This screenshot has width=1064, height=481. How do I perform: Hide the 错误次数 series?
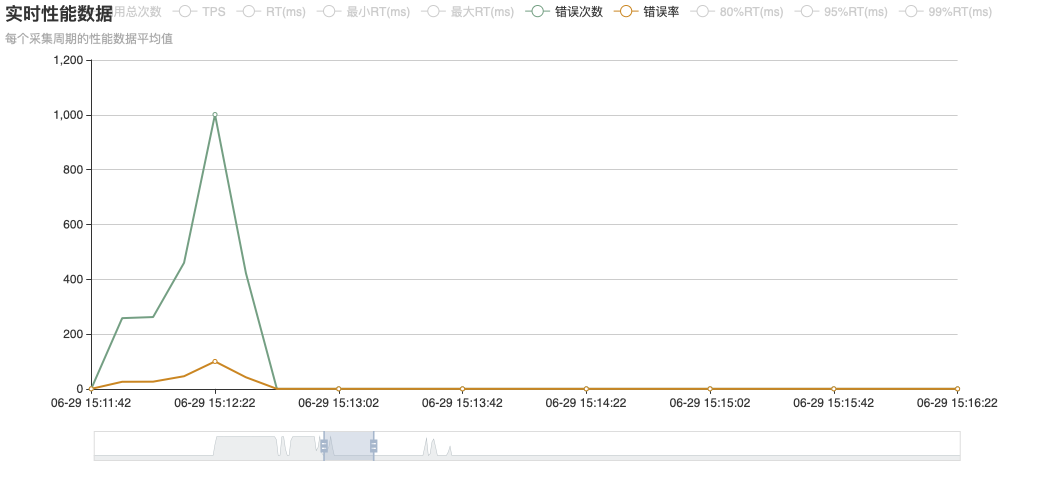(x=578, y=12)
